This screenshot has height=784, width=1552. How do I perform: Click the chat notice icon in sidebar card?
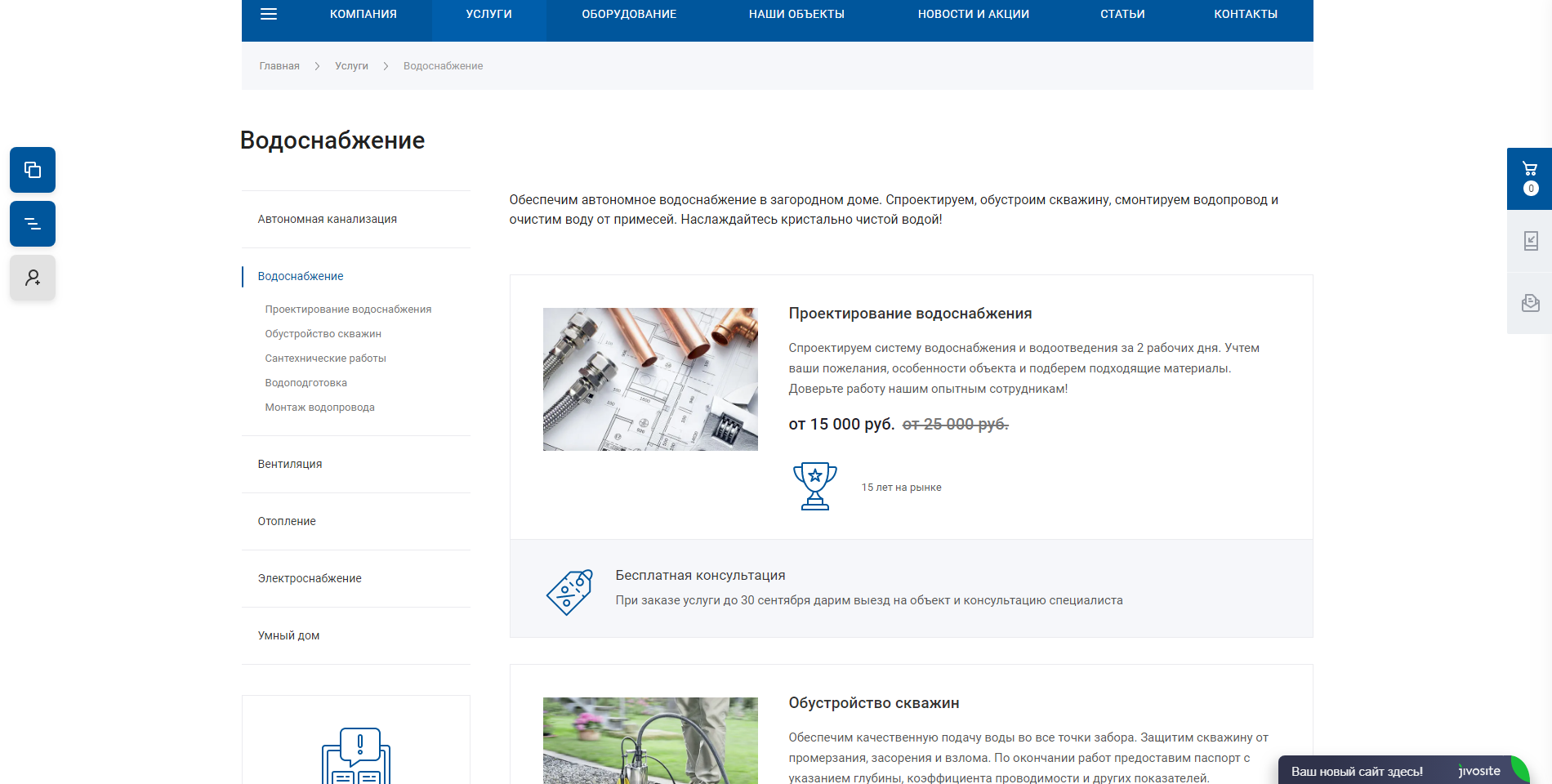356,755
